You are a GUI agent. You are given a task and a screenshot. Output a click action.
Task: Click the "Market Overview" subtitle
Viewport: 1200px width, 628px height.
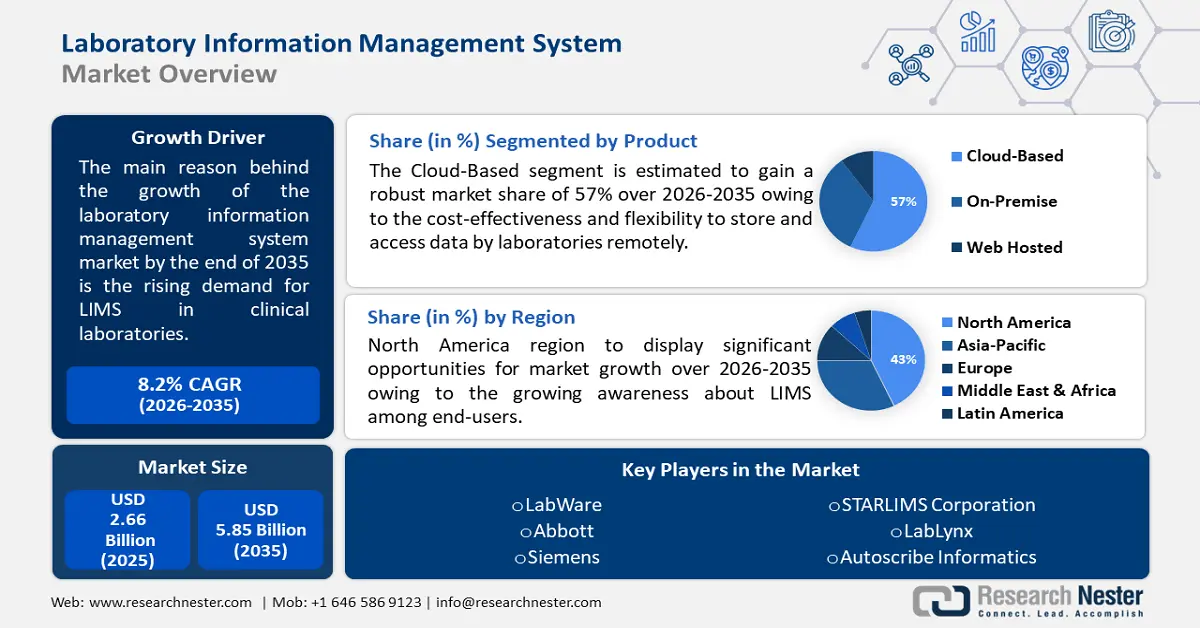click(169, 74)
